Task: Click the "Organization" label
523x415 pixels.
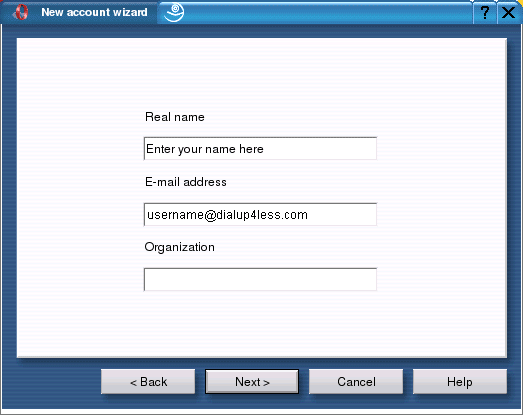Action: pyautogui.click(x=180, y=248)
